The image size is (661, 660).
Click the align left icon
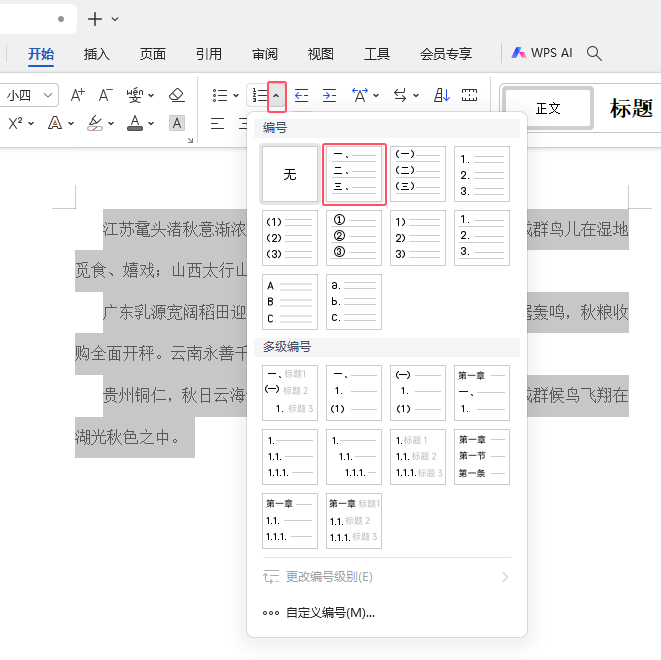[x=218, y=123]
